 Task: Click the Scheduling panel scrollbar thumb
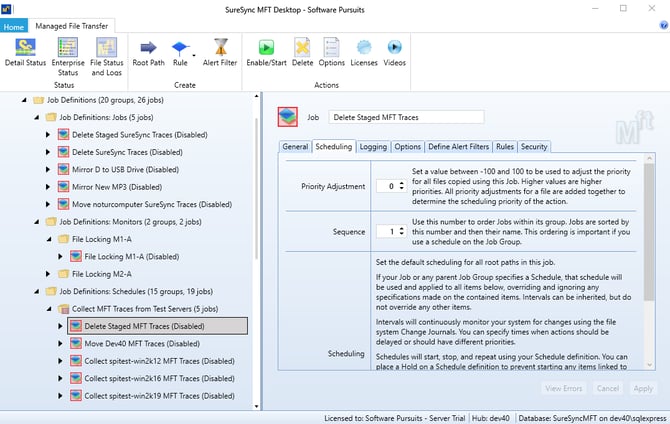[x=649, y=232]
